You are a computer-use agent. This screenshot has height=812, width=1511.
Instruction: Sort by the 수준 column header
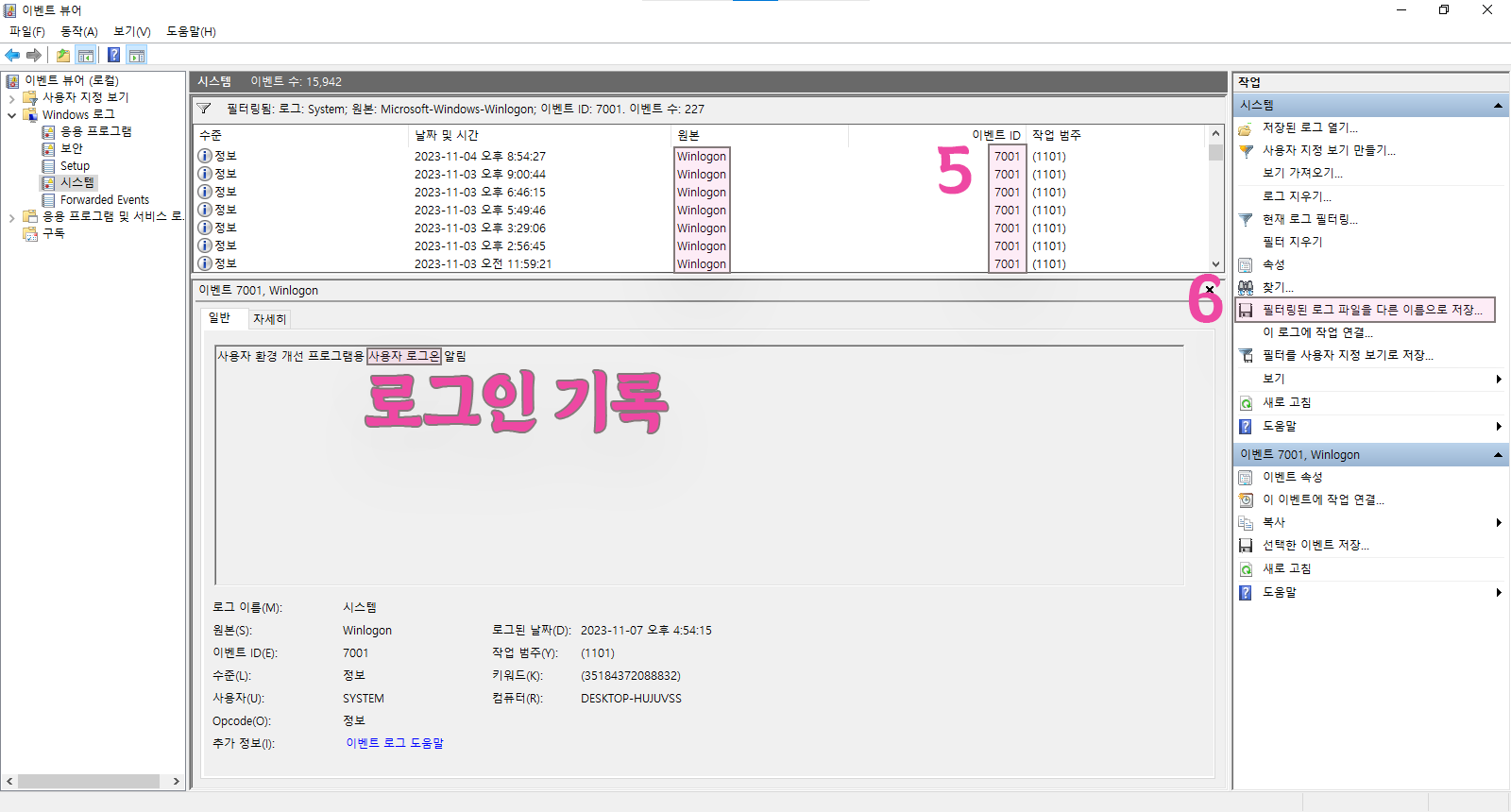coord(300,135)
